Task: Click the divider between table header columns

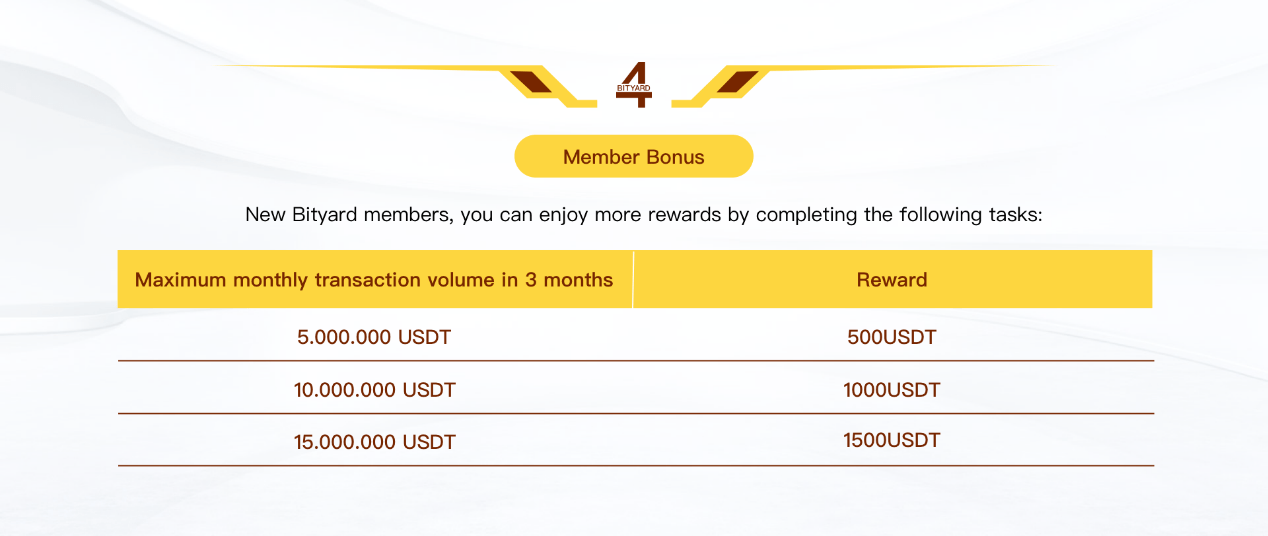Action: (633, 279)
